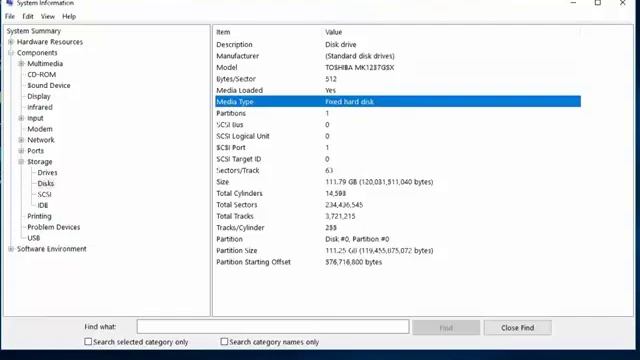Select Ports tree item
Viewport: 640px width, 360px height.
tap(36, 151)
